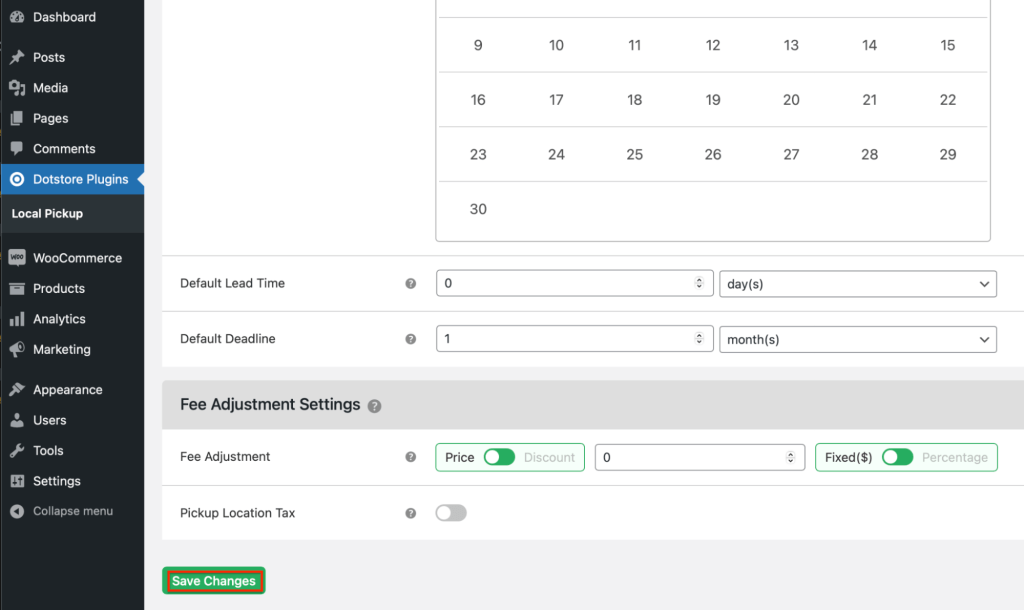Open the Products menu item
1024x610 pixels.
tap(59, 288)
